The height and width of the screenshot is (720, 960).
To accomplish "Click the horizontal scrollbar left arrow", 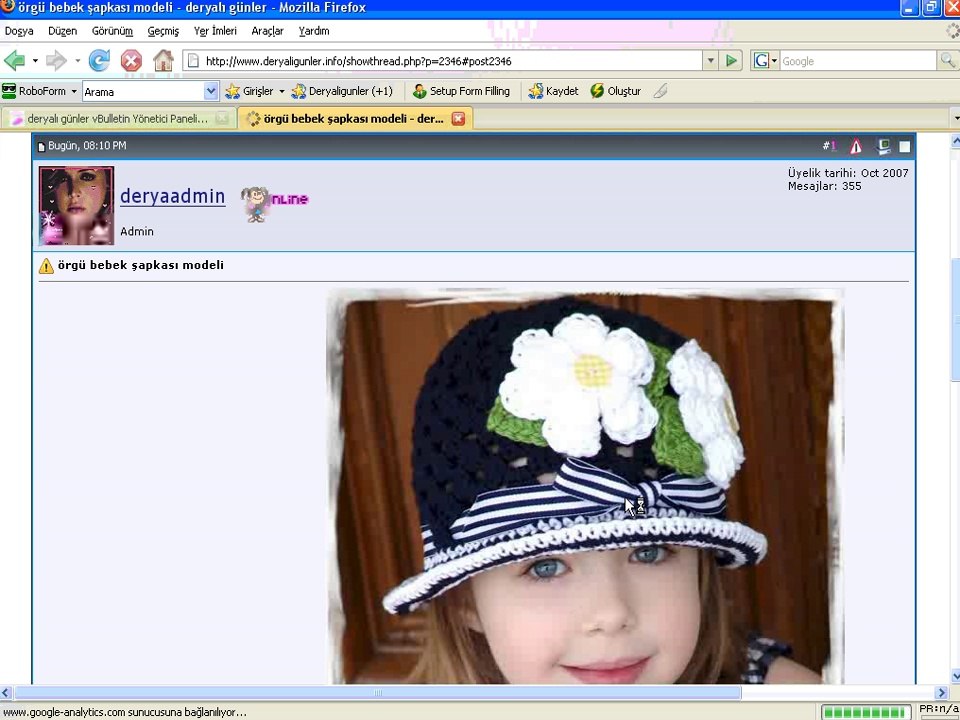I will [x=6, y=692].
